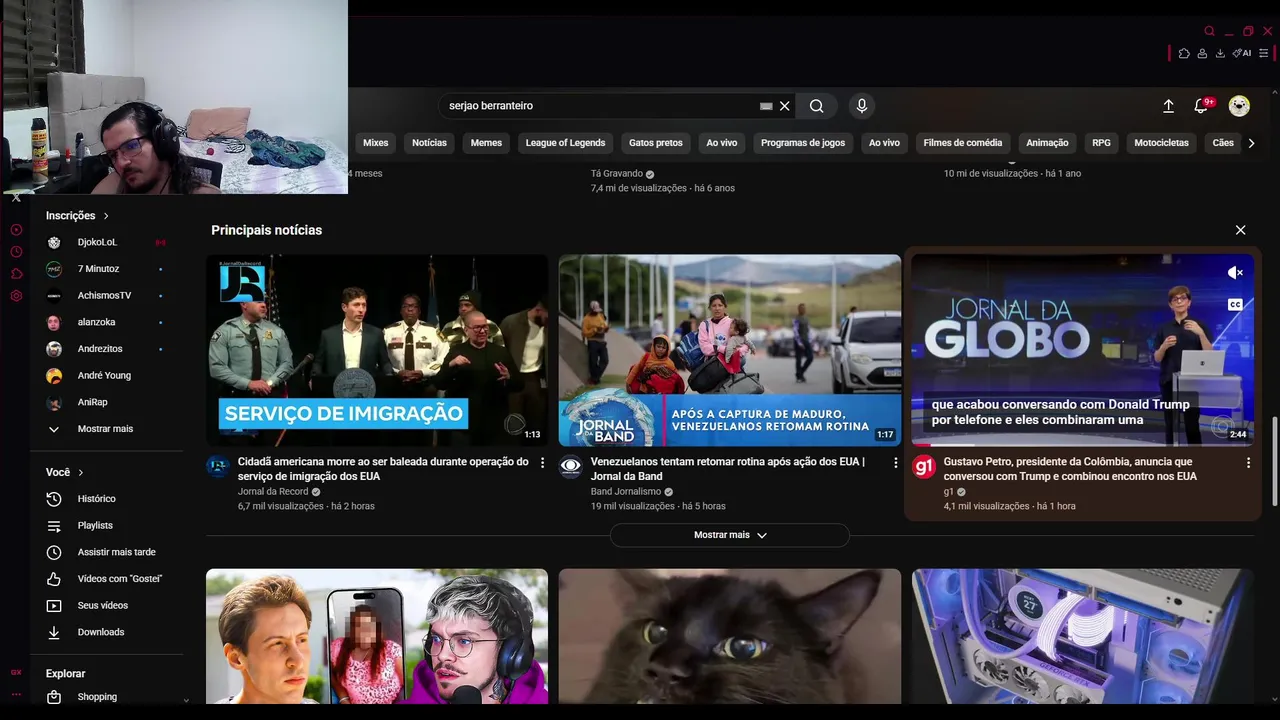The width and height of the screenshot is (1280, 720).
Task: Expand Mostrar mais below news videos
Action: tap(730, 535)
